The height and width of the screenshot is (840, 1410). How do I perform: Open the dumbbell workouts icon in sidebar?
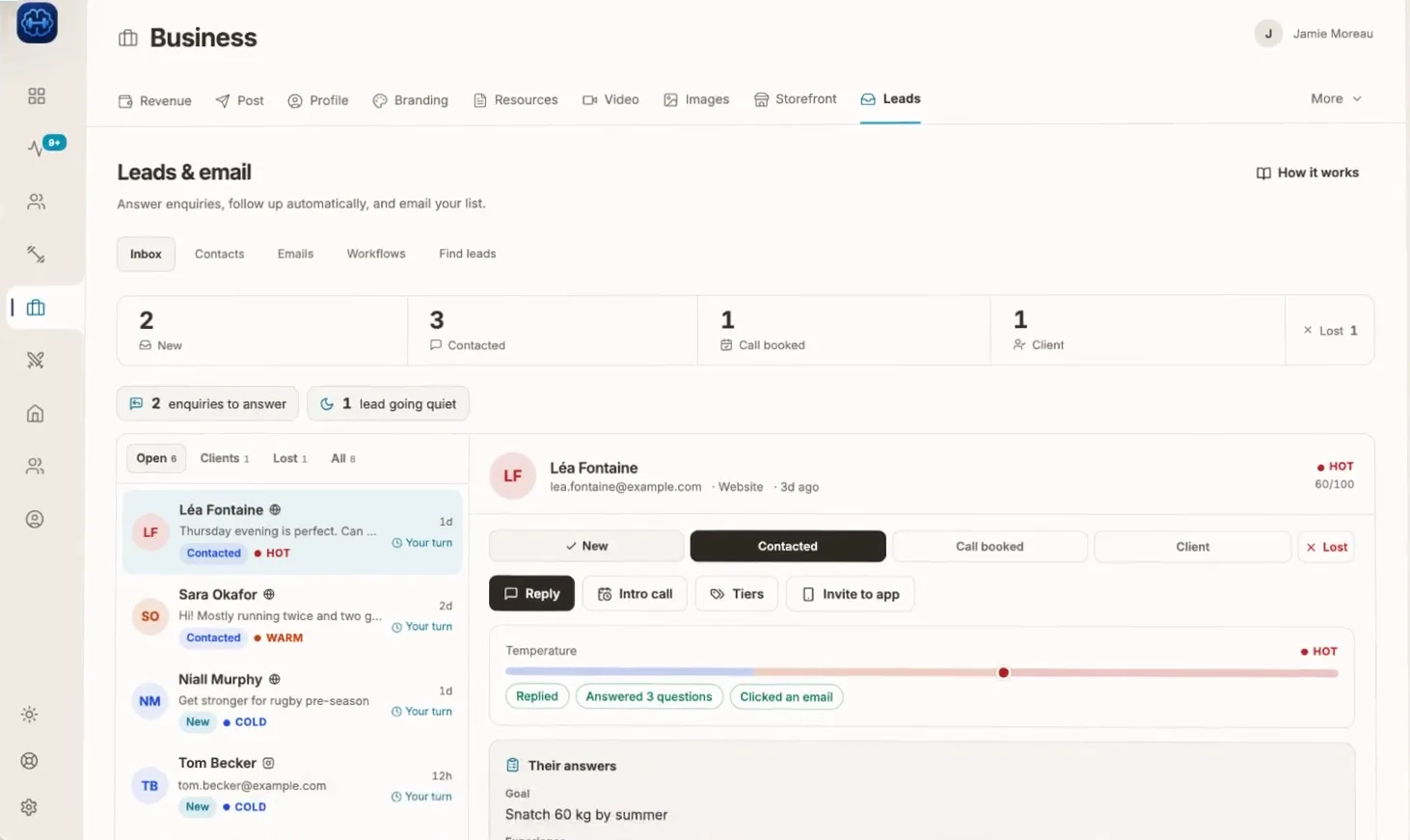[36, 255]
